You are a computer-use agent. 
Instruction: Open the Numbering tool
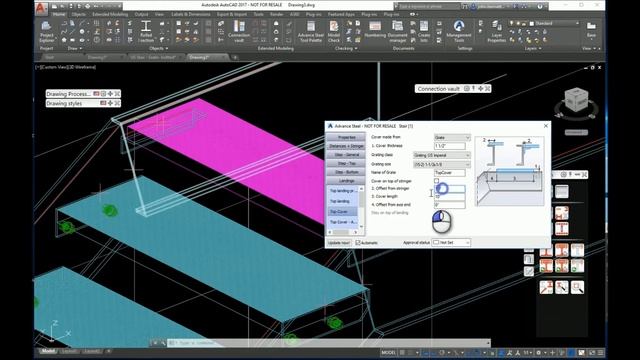(x=375, y=30)
